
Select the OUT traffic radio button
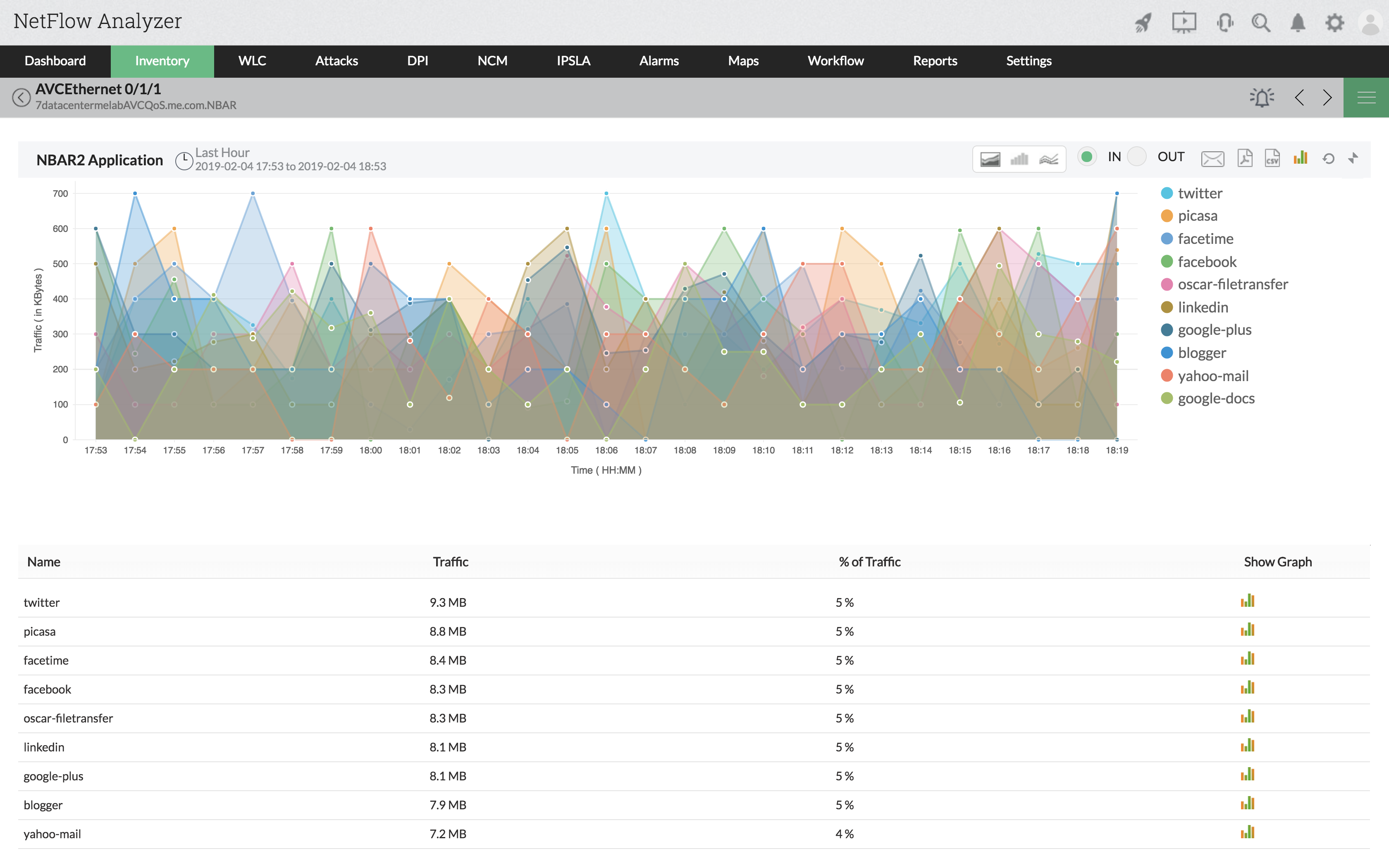[1136, 156]
